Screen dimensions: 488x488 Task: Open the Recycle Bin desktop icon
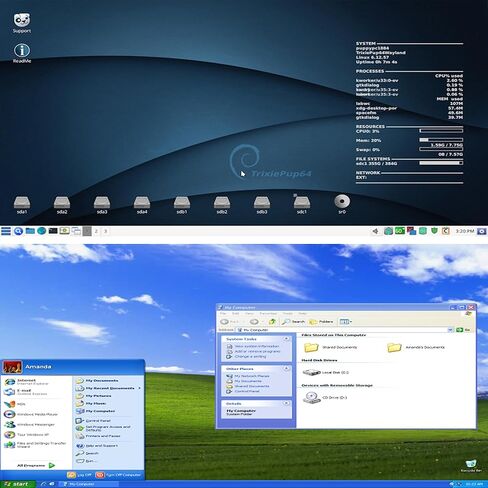471,465
